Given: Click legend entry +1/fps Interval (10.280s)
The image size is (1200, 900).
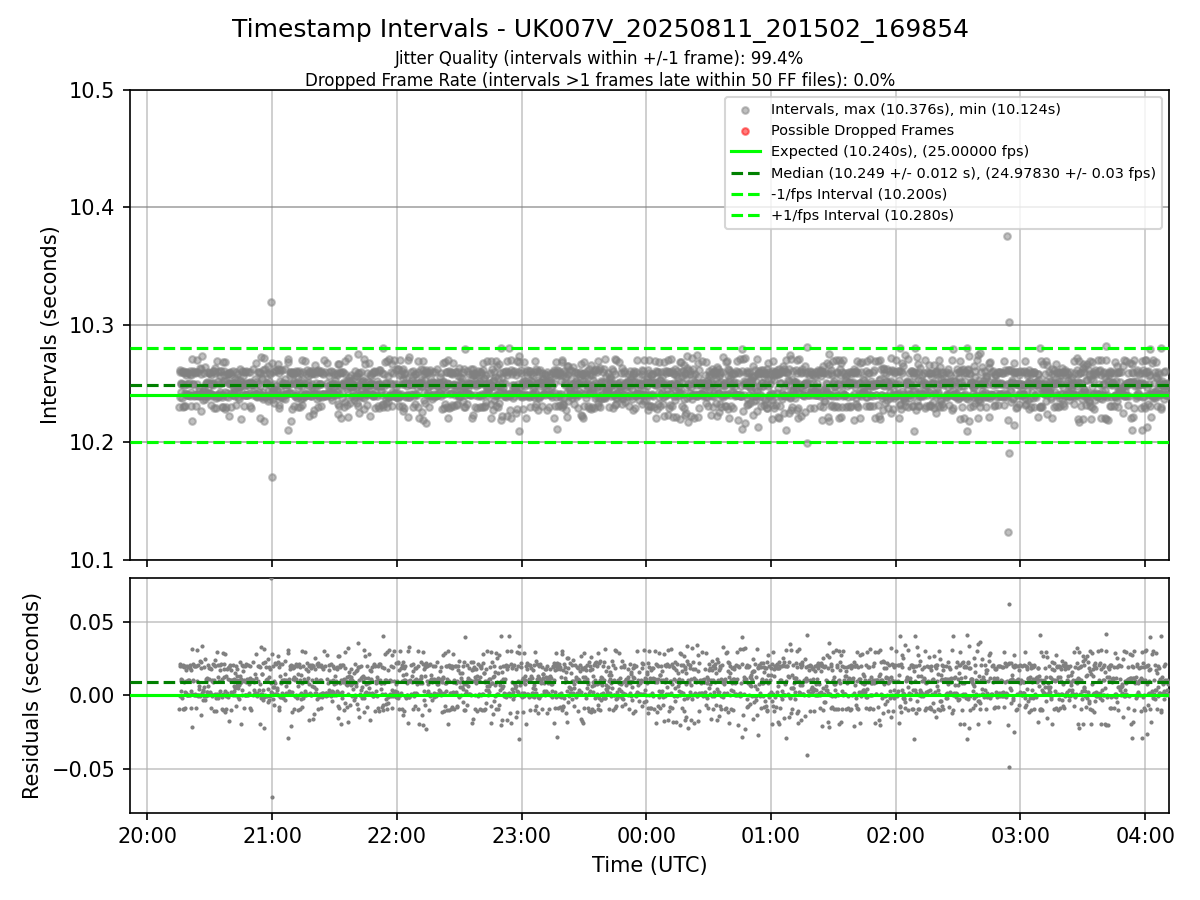Looking at the screenshot, I should (862, 215).
